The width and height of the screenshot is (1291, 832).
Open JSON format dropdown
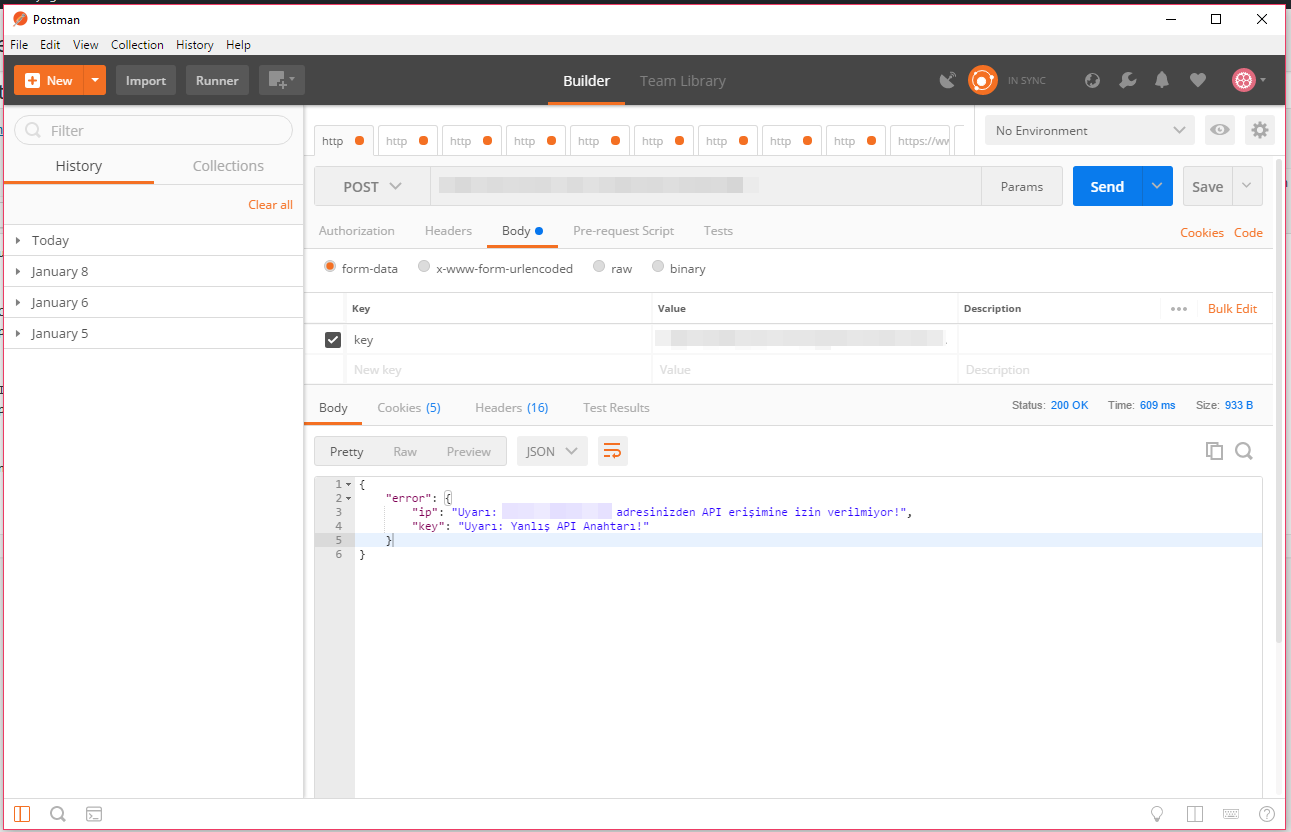(552, 451)
